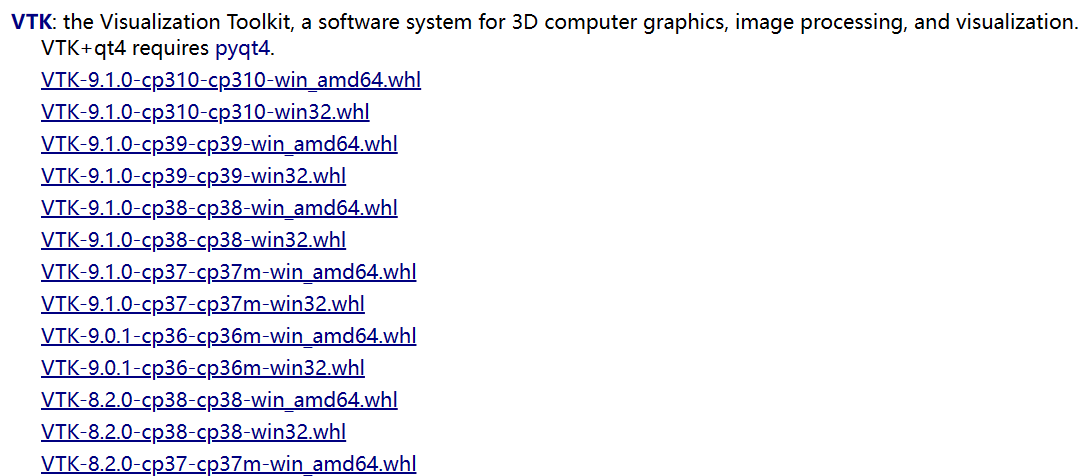The image size is (1083, 476).
Task: Download VTK-9.1.0-cp37-cp37m-win32.whl
Action: (203, 303)
